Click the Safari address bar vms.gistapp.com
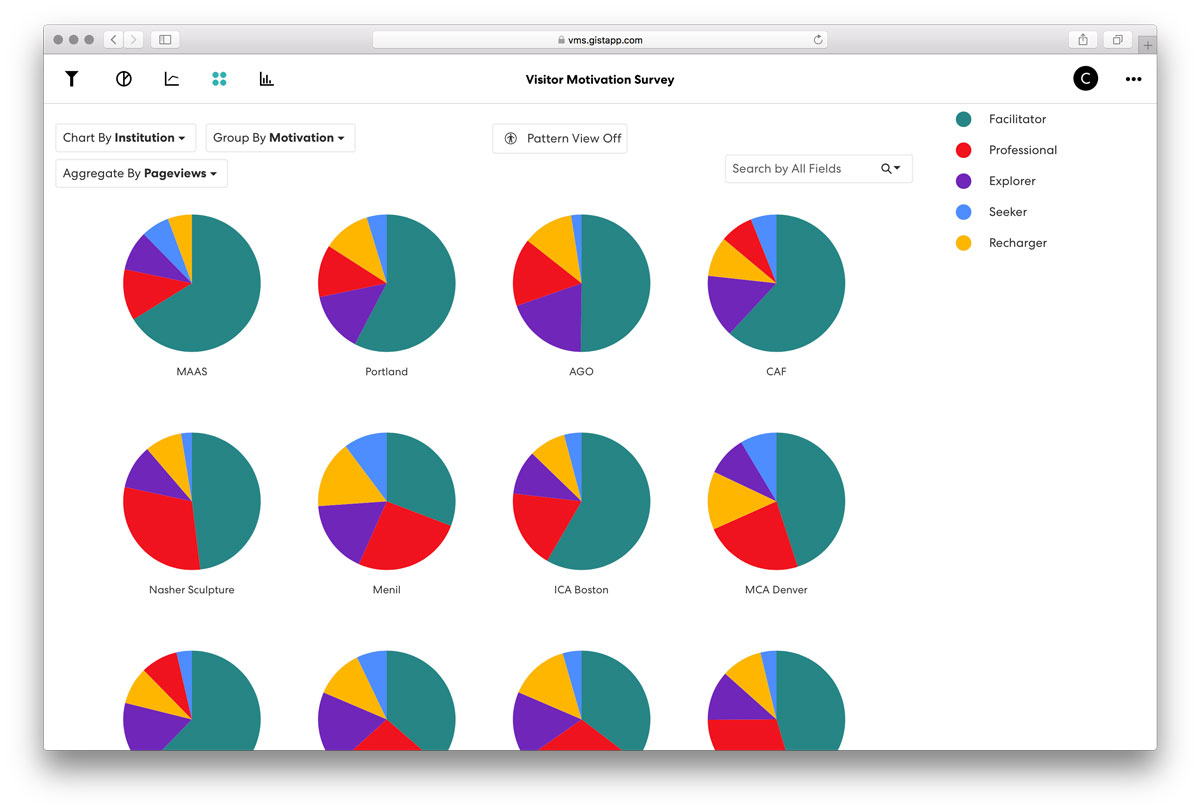Viewport: 1200px width, 812px height. pos(600,40)
